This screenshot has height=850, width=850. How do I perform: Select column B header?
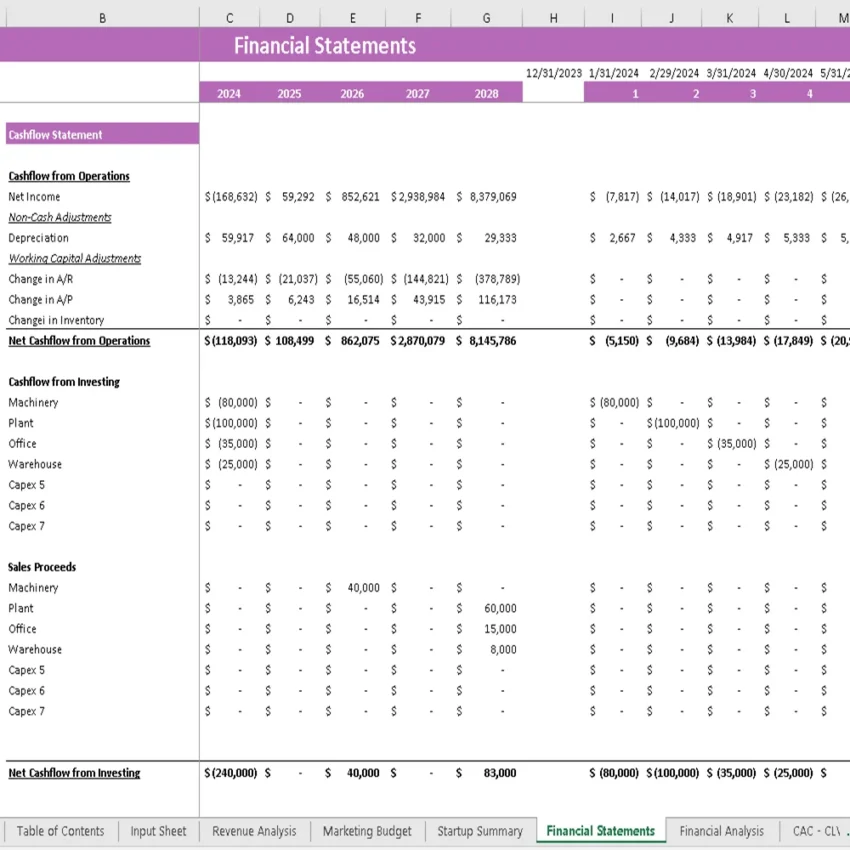(x=102, y=17)
